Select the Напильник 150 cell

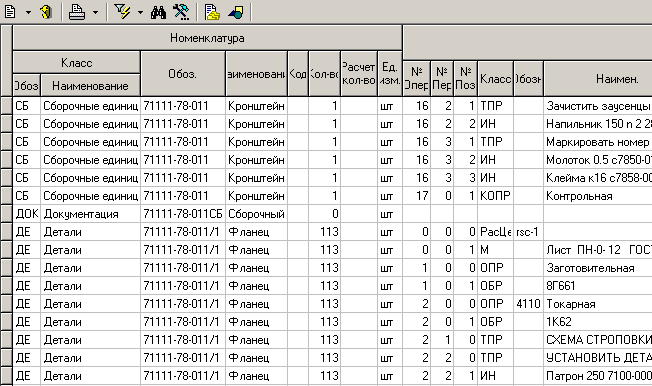tap(598, 124)
